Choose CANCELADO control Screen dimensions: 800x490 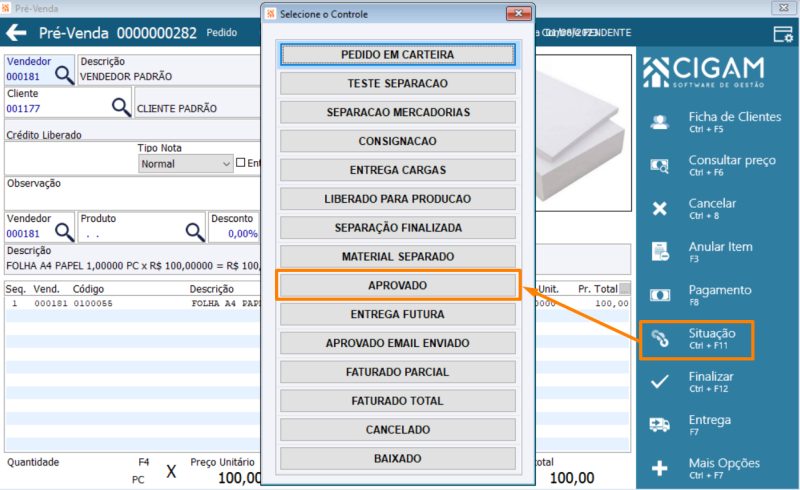coord(397,429)
